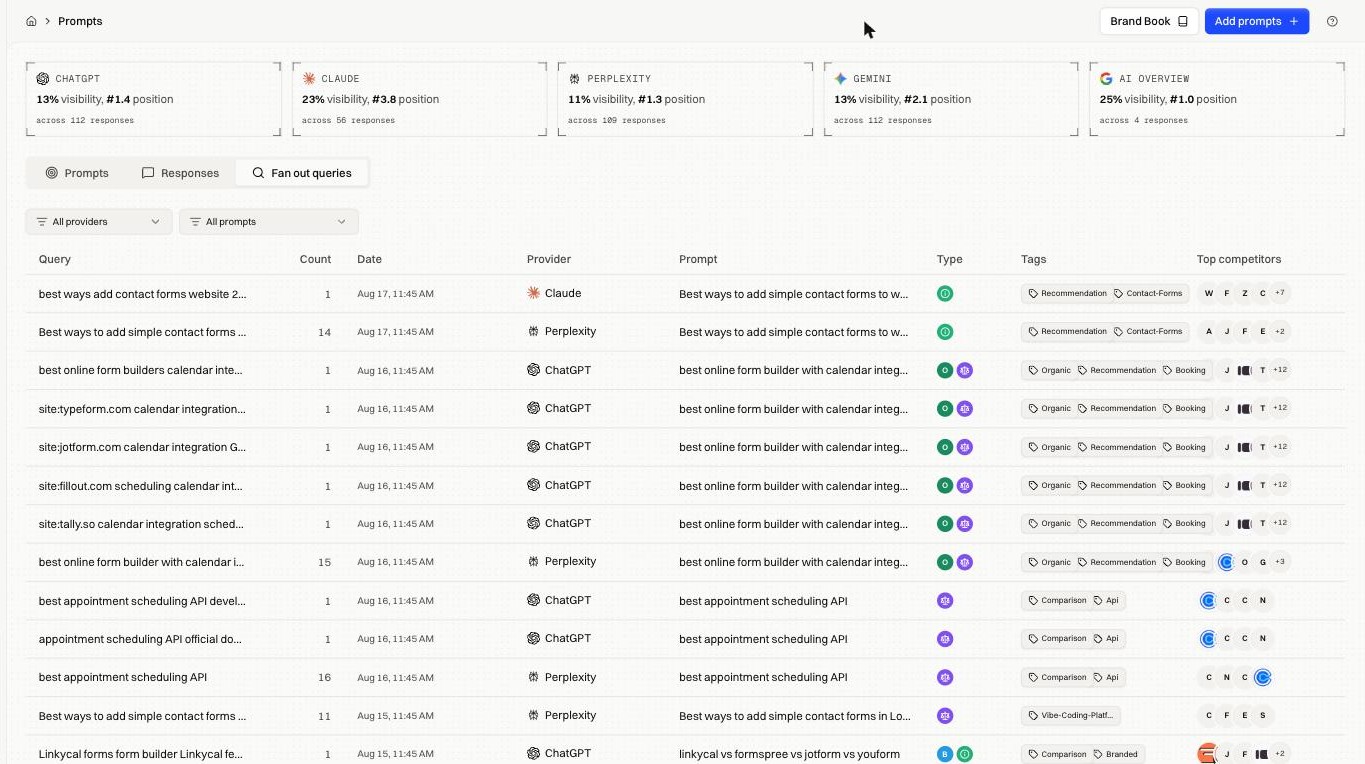The width and height of the screenshot is (1365, 764).
Task: Click Perplexity icon in the count-16 row
Action: click(533, 677)
